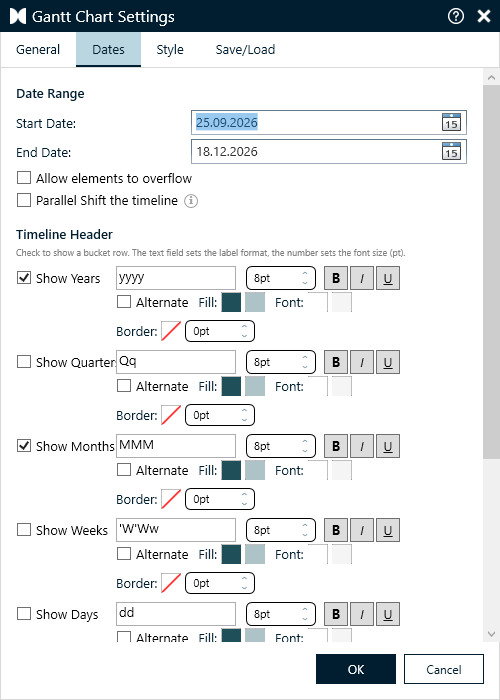Image resolution: width=500 pixels, height=700 pixels.
Task: Toggle Bold for the Quarters row
Action: tap(336, 362)
